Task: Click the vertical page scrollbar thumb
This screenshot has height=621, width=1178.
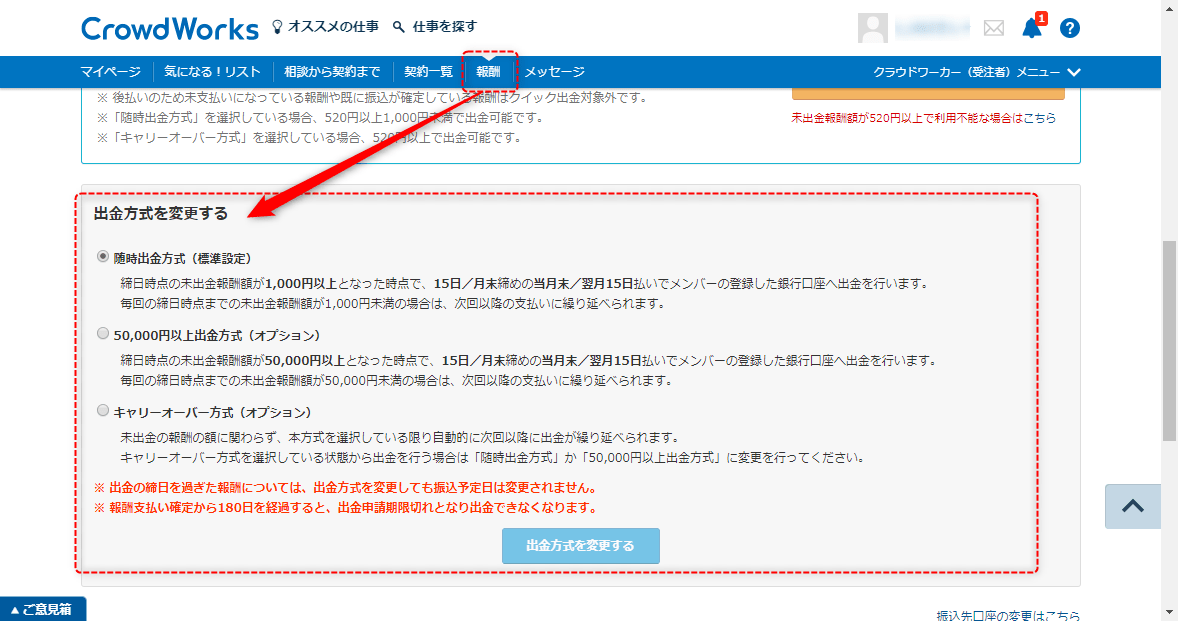Action: [x=1169, y=340]
